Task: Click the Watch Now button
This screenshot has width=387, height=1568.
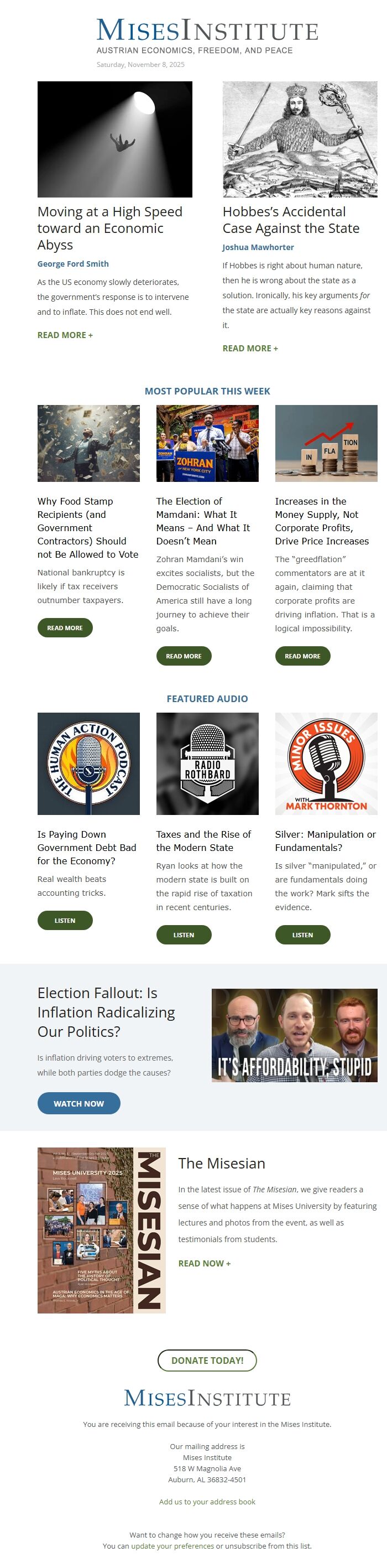Action: click(79, 1103)
